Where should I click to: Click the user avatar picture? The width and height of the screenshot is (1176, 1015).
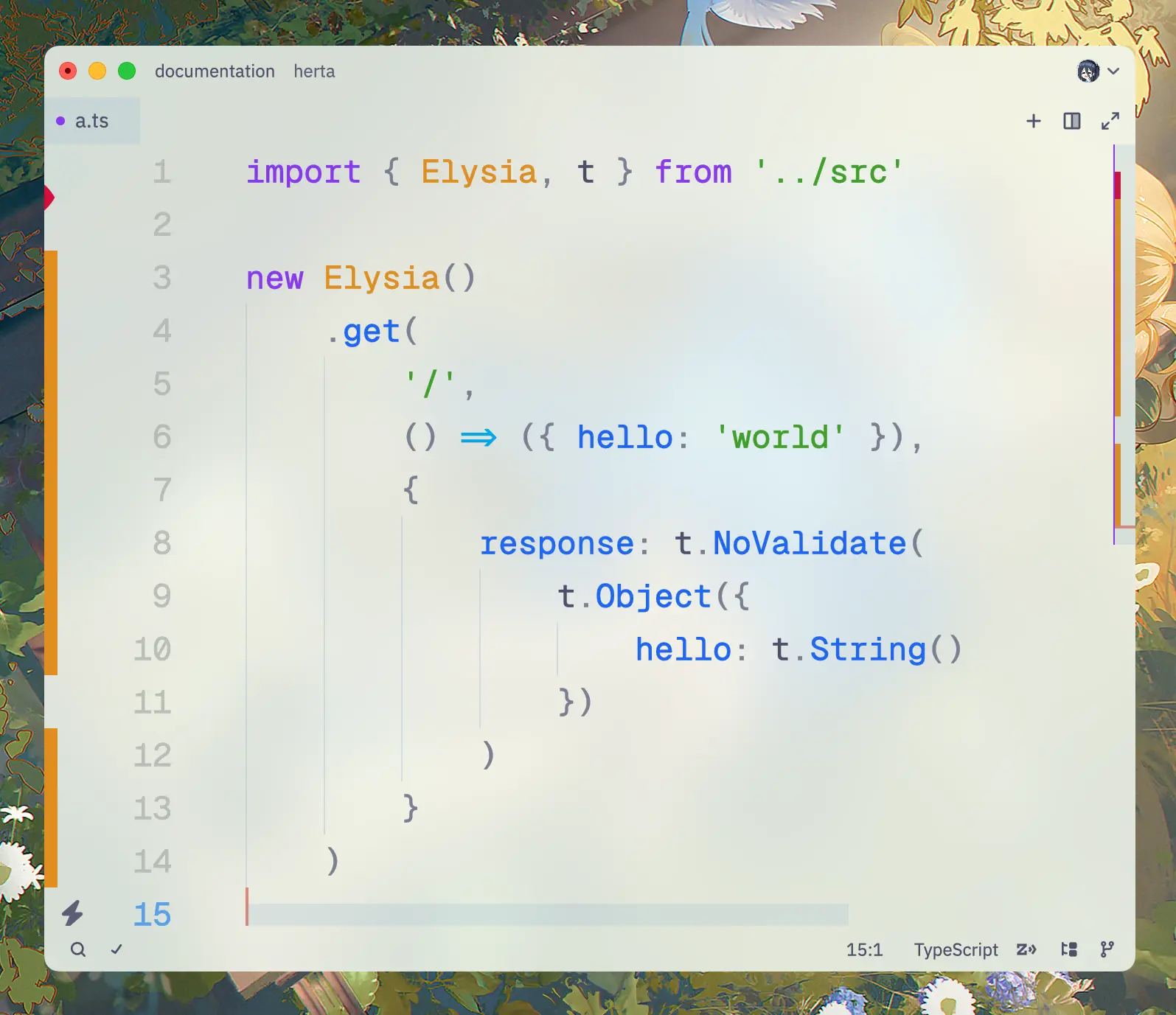pos(1088,71)
